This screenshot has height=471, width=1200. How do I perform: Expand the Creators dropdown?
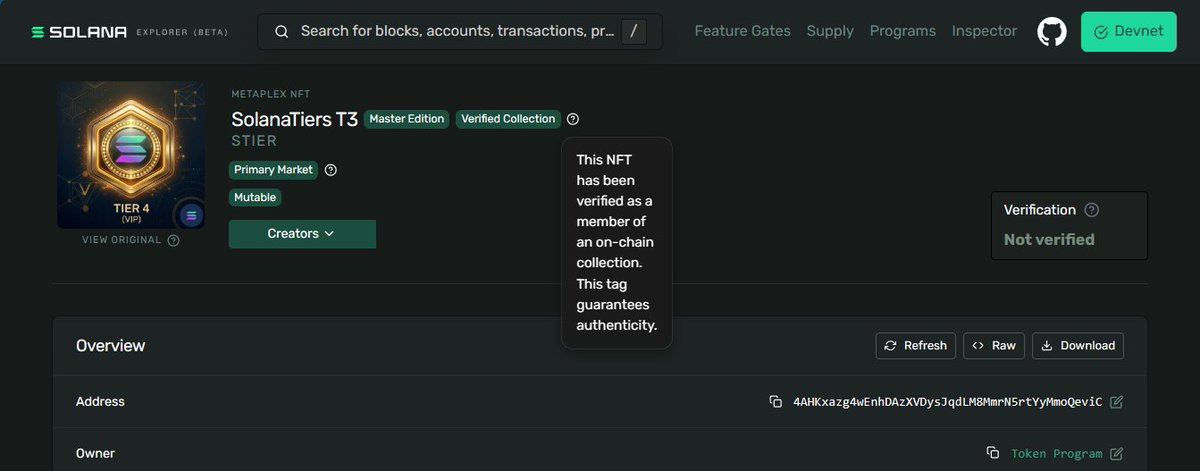pos(302,234)
